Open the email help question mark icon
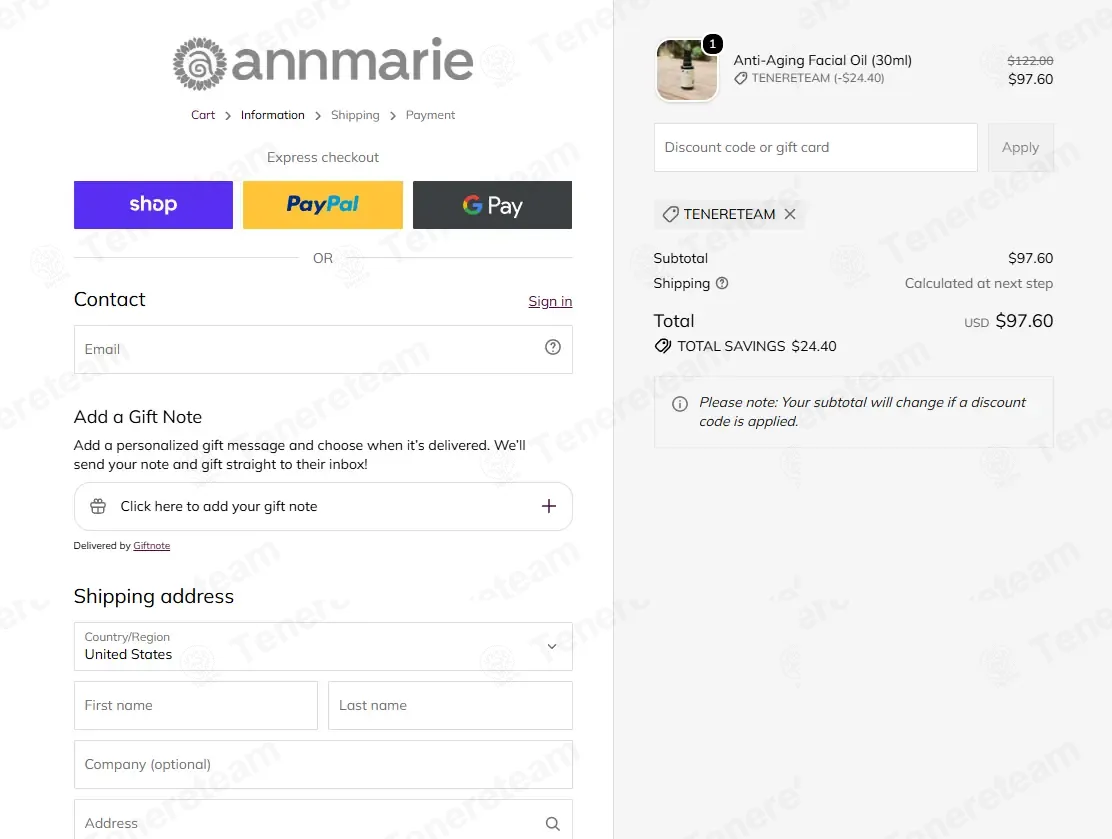The image size is (1112, 839). [x=552, y=347]
